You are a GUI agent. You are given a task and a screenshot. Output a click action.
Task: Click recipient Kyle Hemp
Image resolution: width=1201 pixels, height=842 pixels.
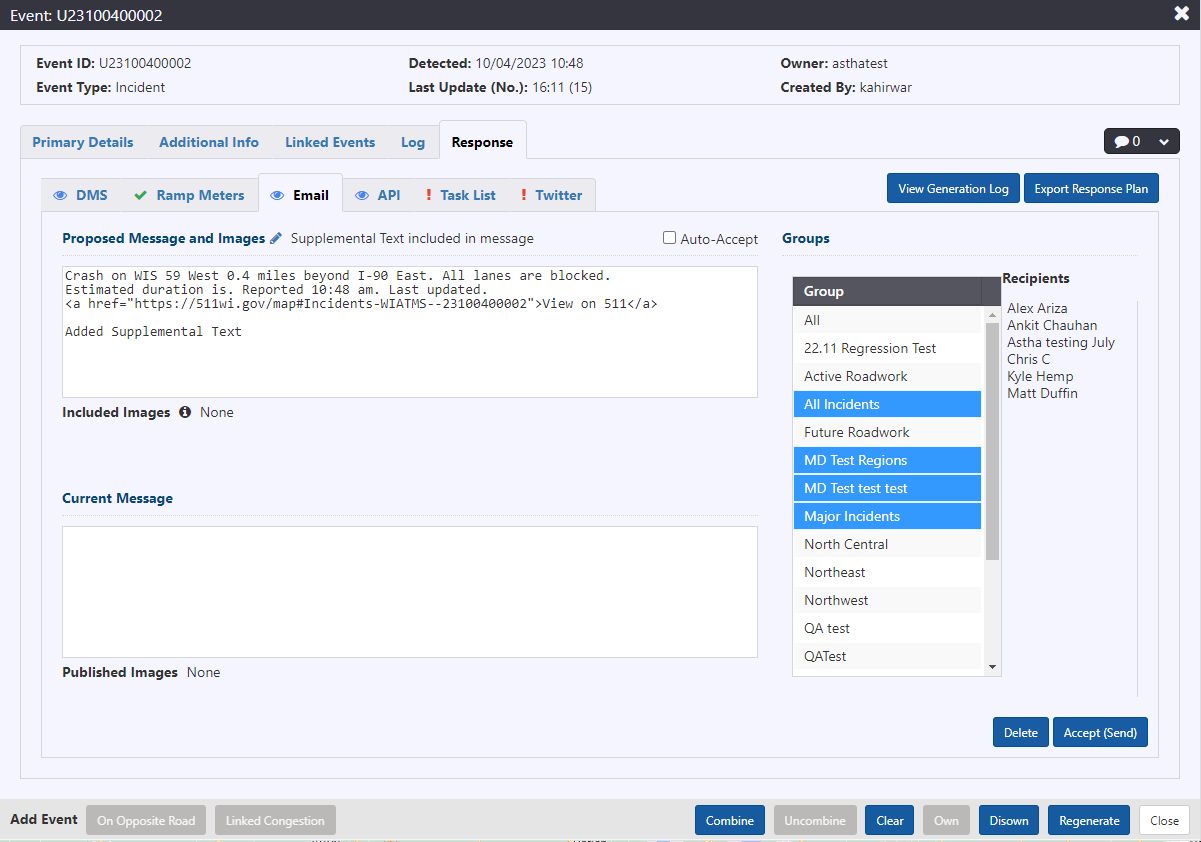[x=1040, y=376]
